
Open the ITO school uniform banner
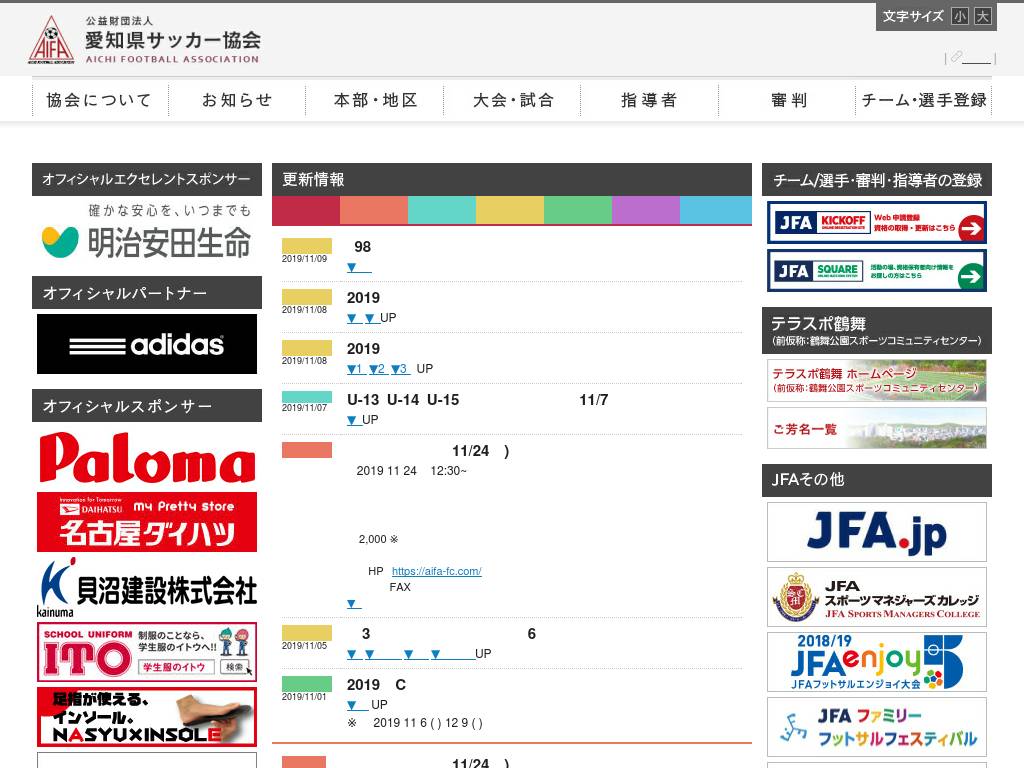pyautogui.click(x=147, y=652)
